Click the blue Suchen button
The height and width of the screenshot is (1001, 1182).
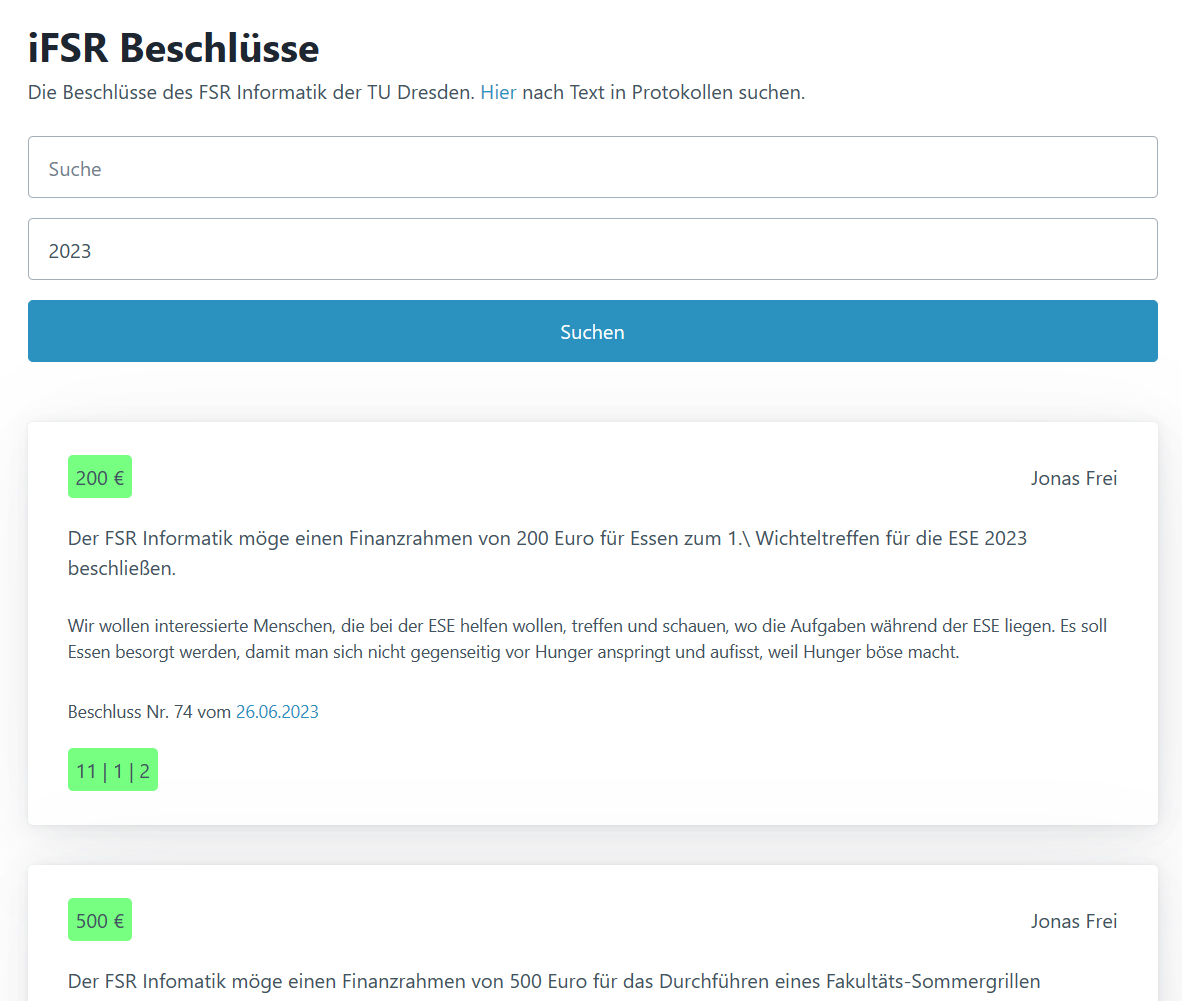[593, 332]
